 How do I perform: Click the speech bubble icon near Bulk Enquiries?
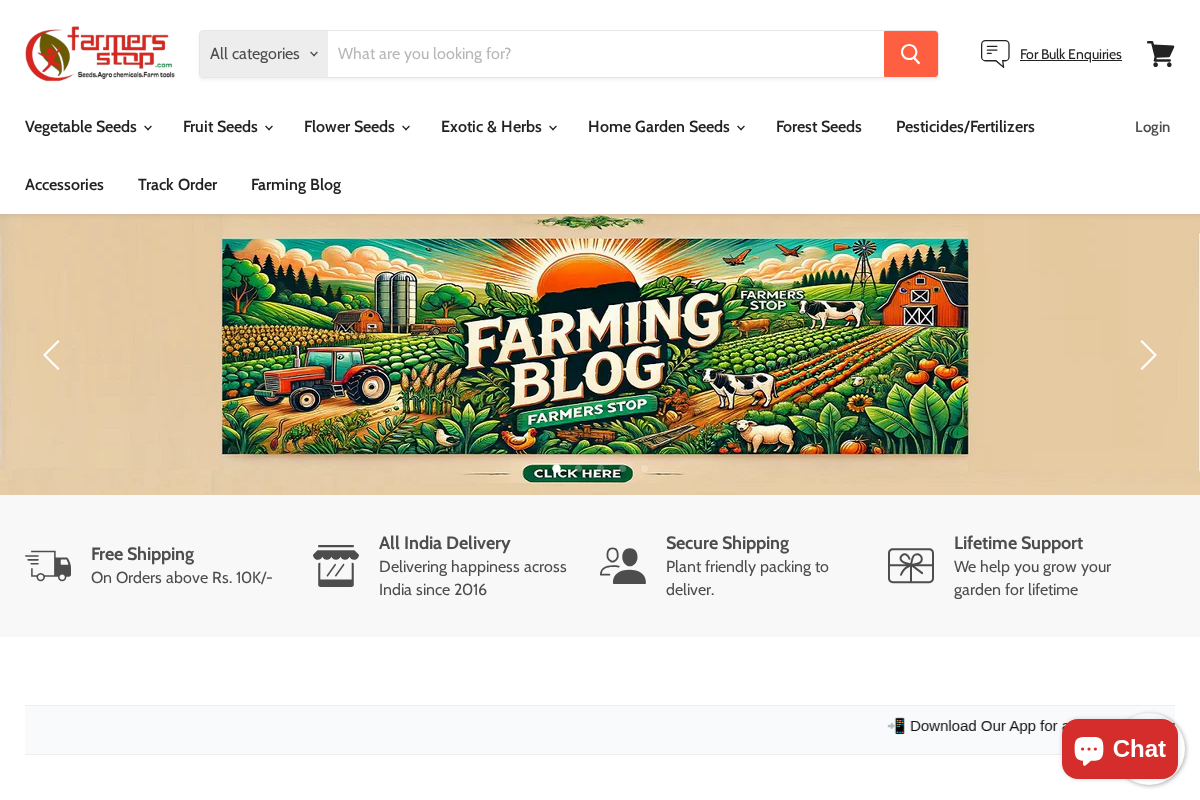[x=994, y=54]
